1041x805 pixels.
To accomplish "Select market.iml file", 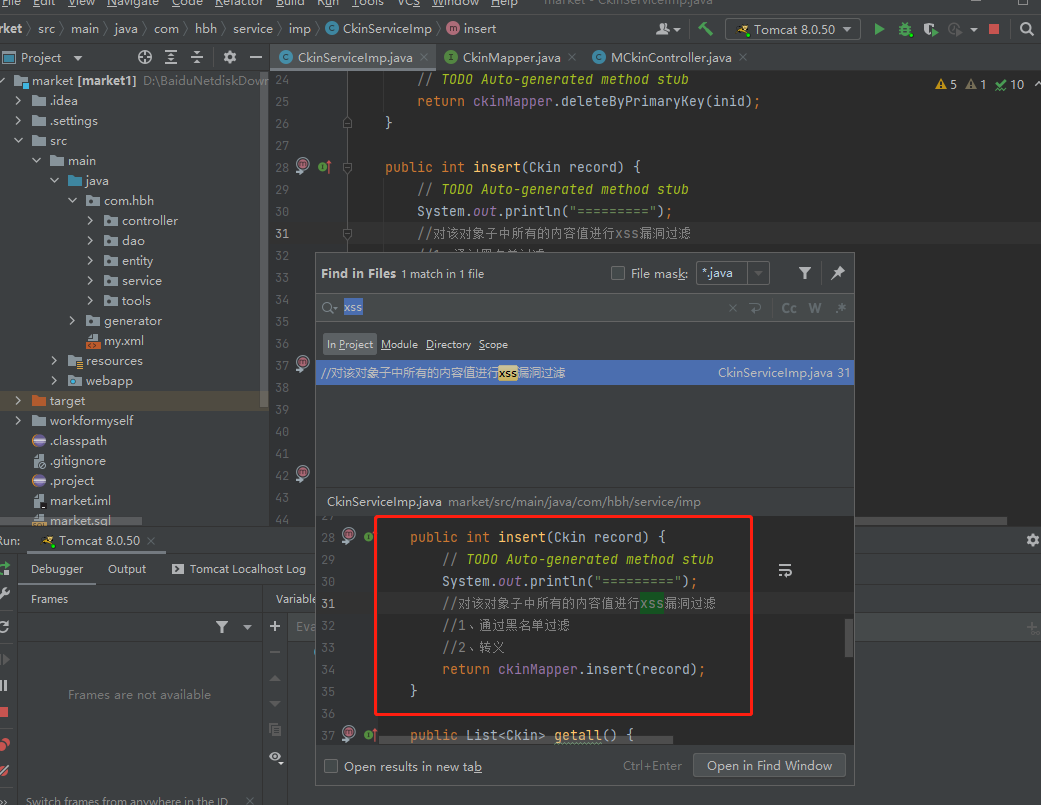I will [x=71, y=501].
